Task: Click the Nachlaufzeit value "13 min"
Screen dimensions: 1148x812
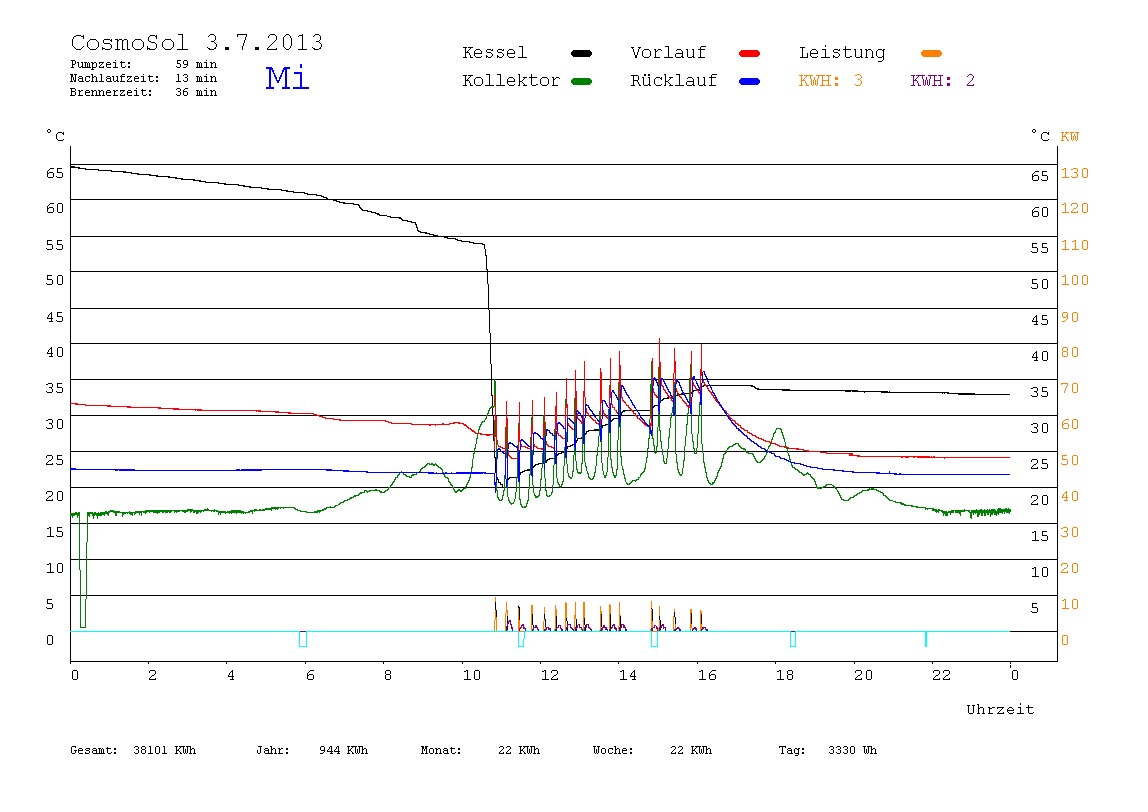Action: [x=196, y=78]
